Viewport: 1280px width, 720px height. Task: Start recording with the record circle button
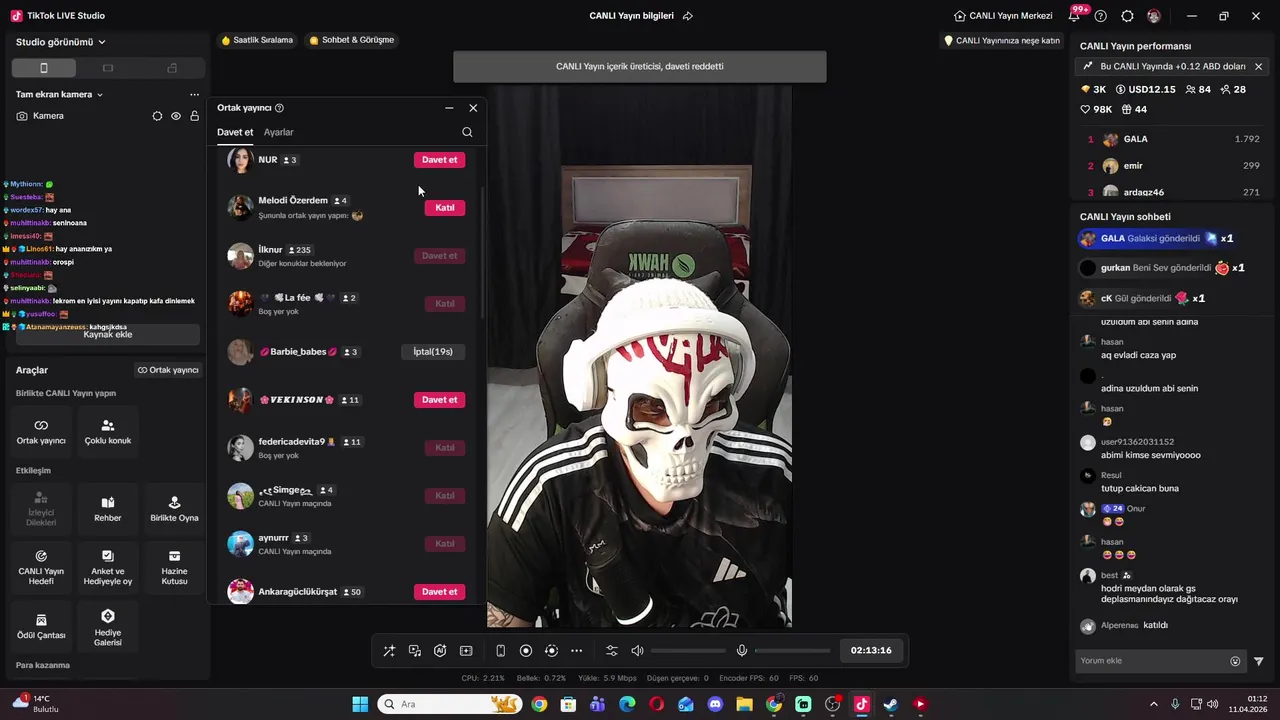526,651
